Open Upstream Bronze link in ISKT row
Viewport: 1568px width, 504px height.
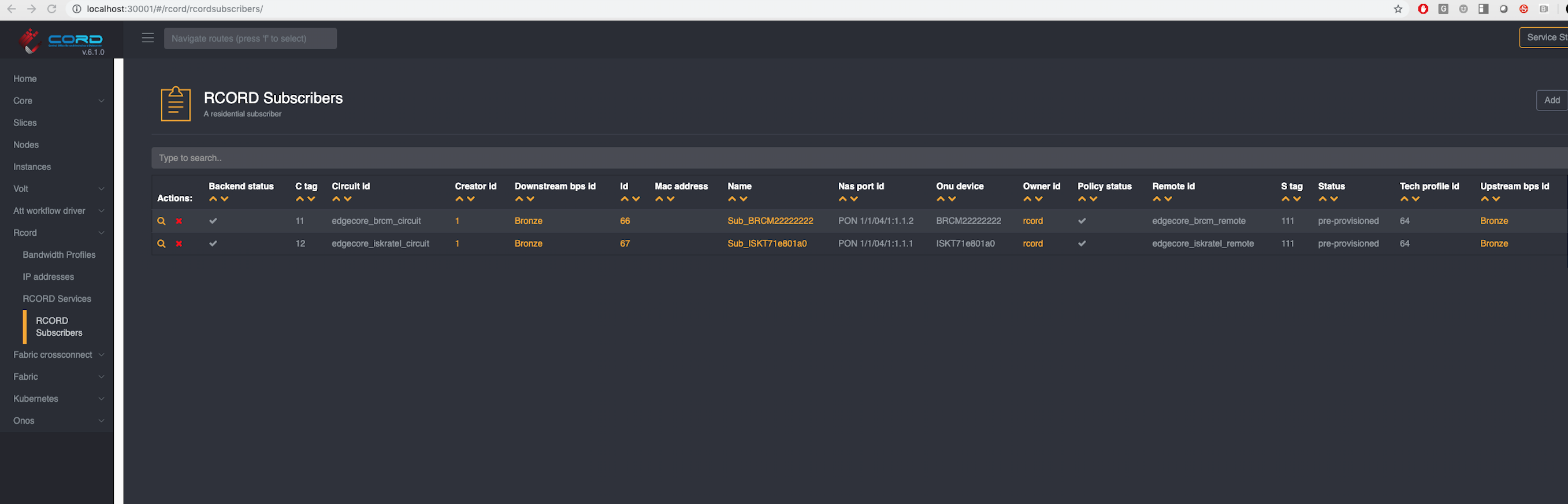(1493, 243)
